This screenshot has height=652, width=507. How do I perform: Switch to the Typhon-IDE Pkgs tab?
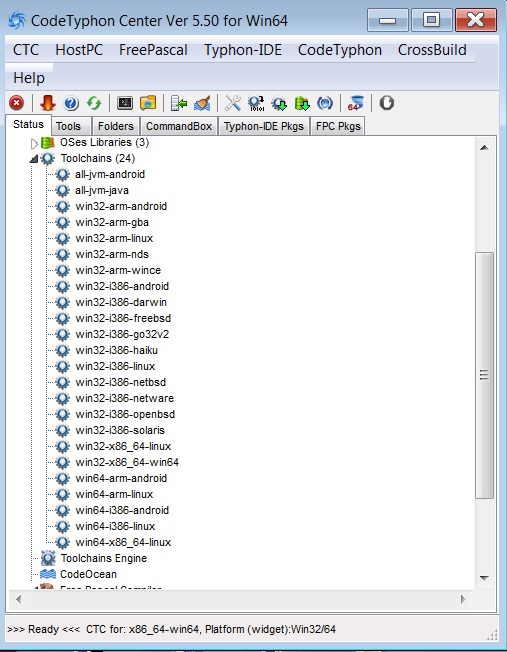click(x=264, y=126)
